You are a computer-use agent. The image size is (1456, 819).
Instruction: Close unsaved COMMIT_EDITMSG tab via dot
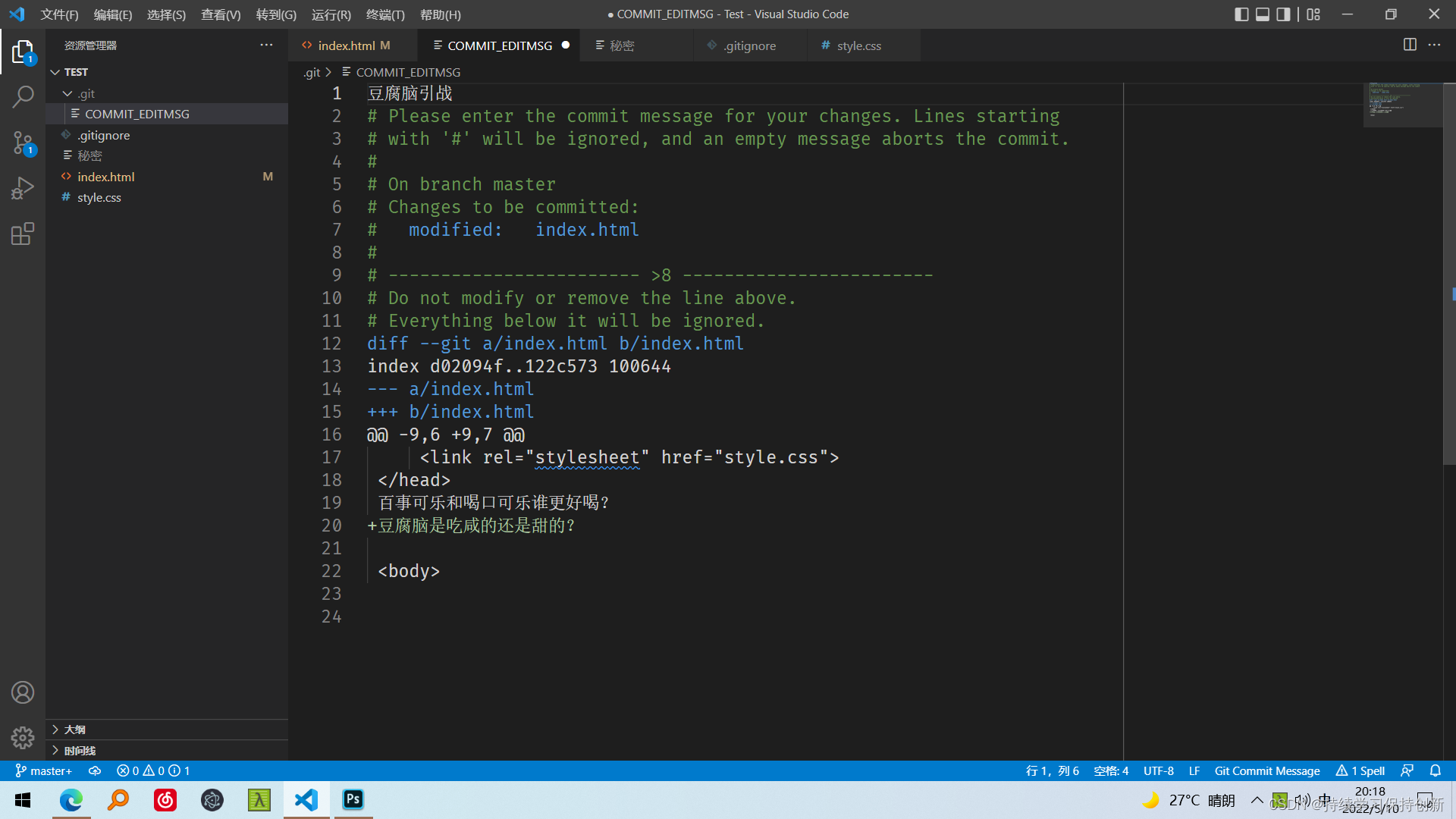point(565,45)
